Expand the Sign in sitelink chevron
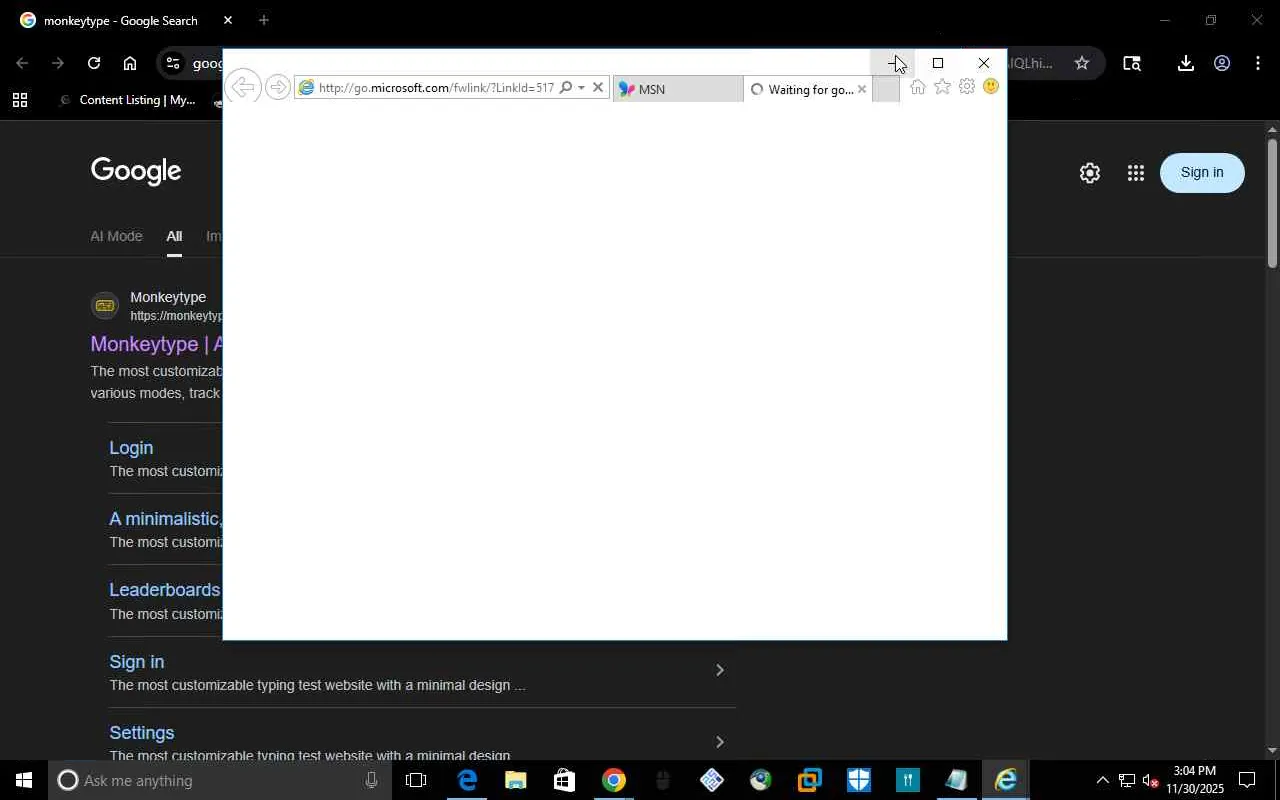 pyautogui.click(x=719, y=670)
